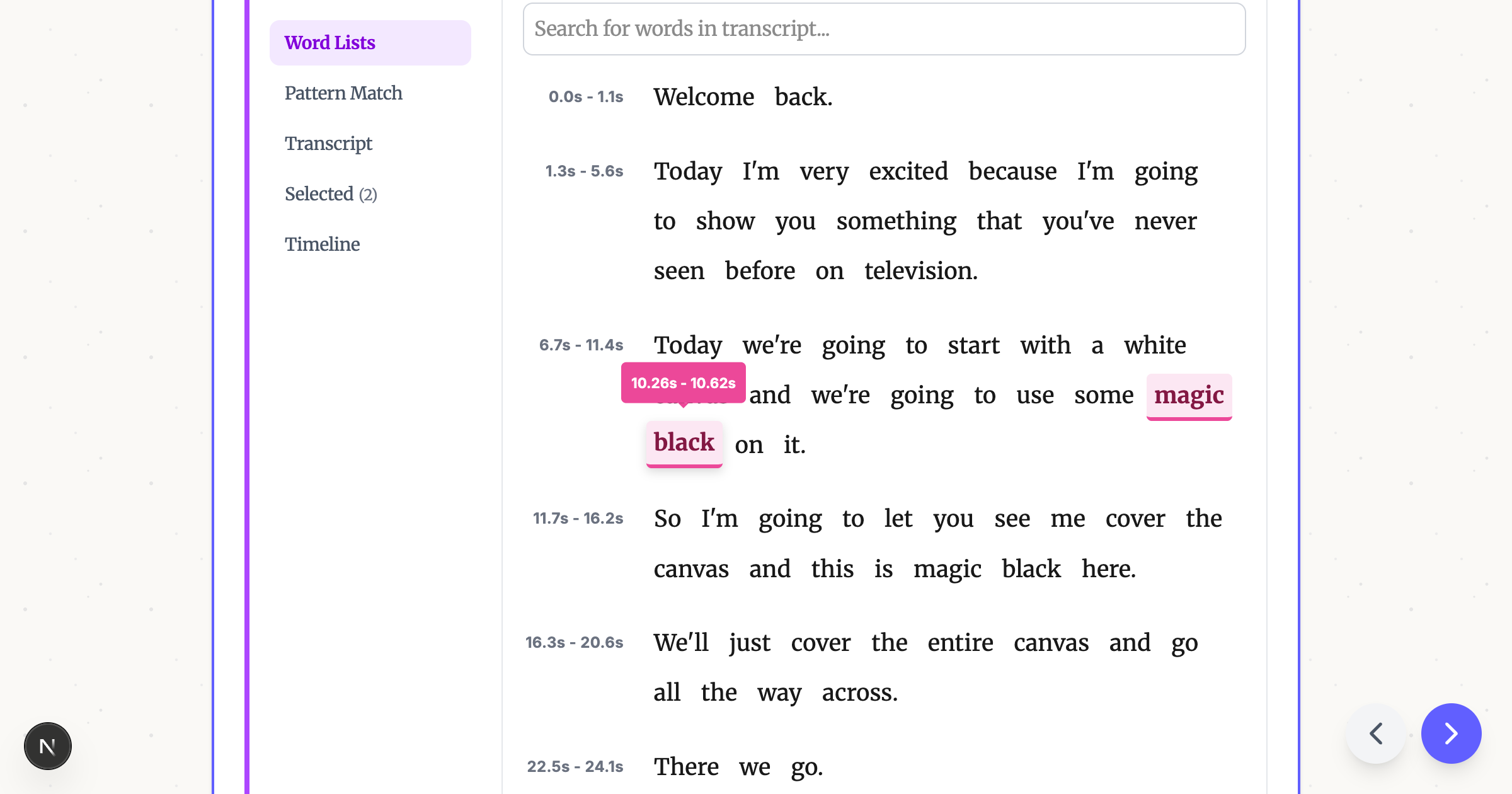Screen dimensions: 1512x794
Task: Select the word "white" in the 6.7s segment
Action: coord(1155,345)
